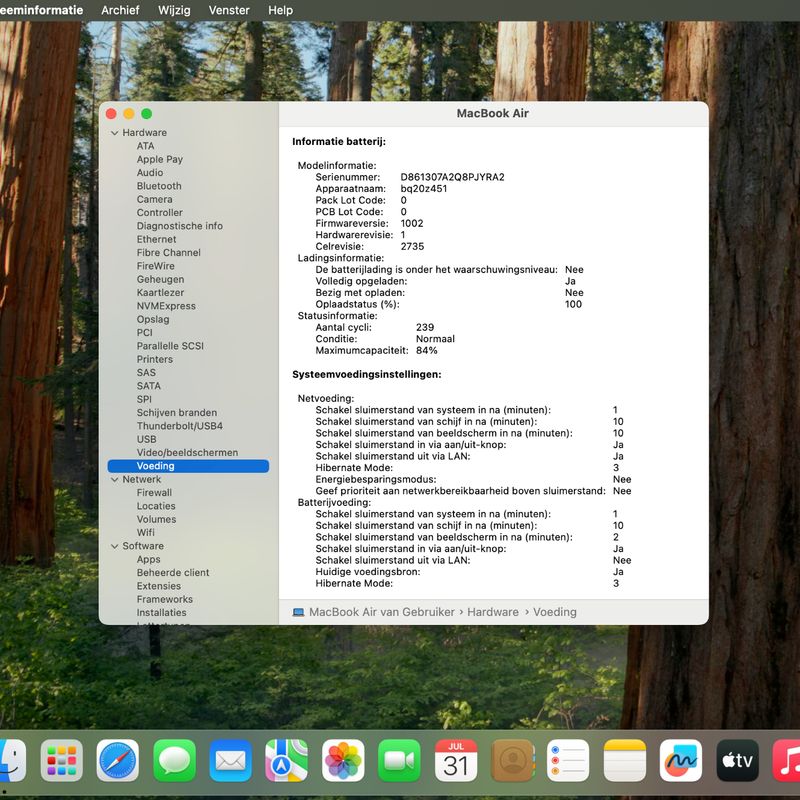Click Voeding in the path bar
Image resolution: width=800 pixels, height=800 pixels.
[x=555, y=612]
